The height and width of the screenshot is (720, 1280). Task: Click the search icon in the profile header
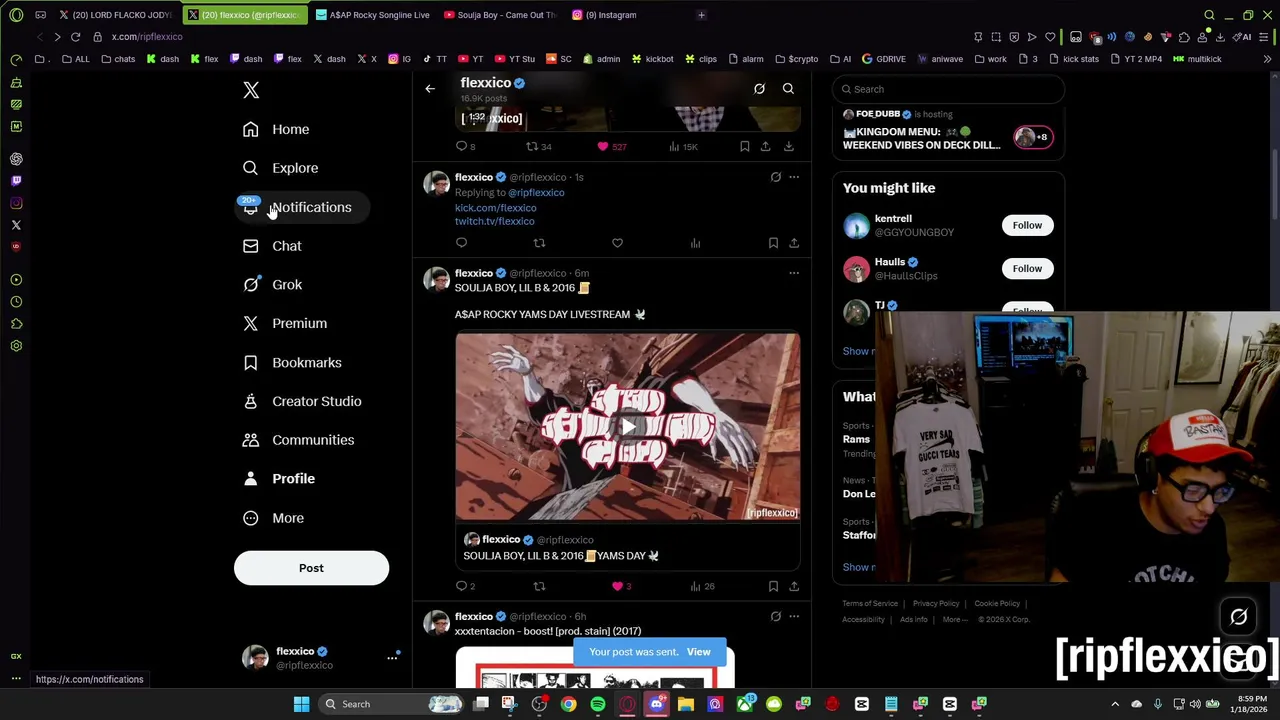(788, 89)
